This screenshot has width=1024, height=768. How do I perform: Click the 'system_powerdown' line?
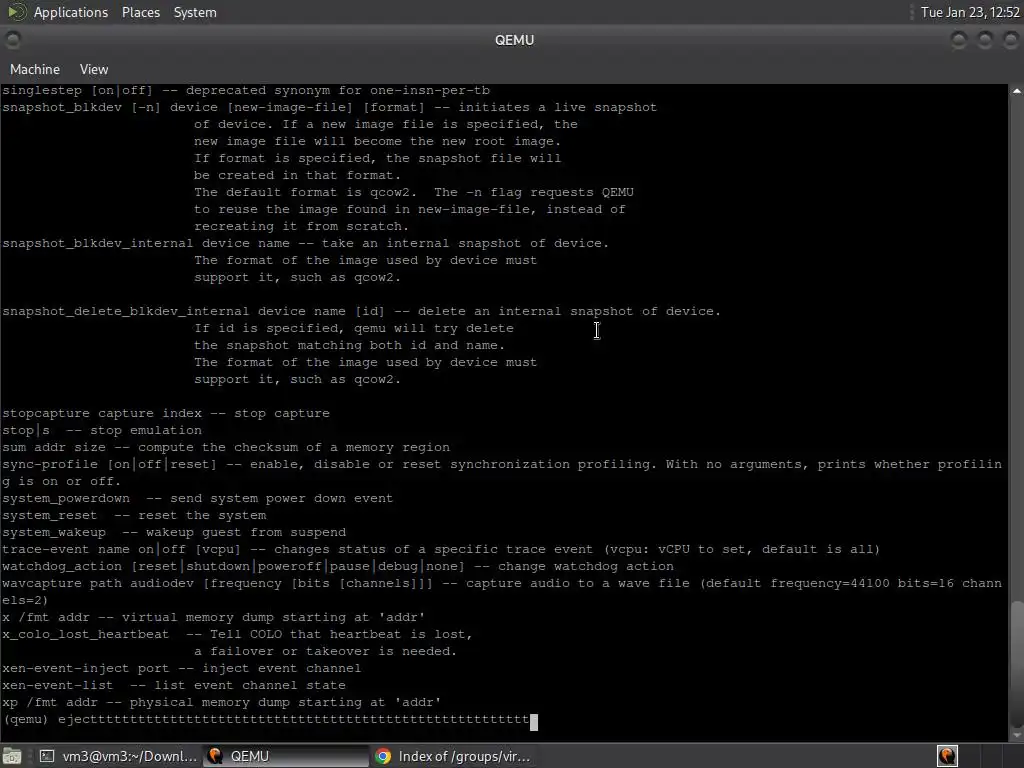198,498
